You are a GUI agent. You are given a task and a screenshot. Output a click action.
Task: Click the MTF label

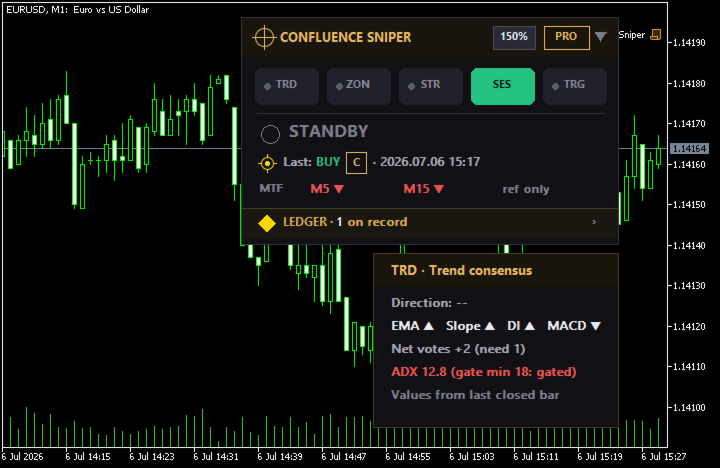[271, 188]
